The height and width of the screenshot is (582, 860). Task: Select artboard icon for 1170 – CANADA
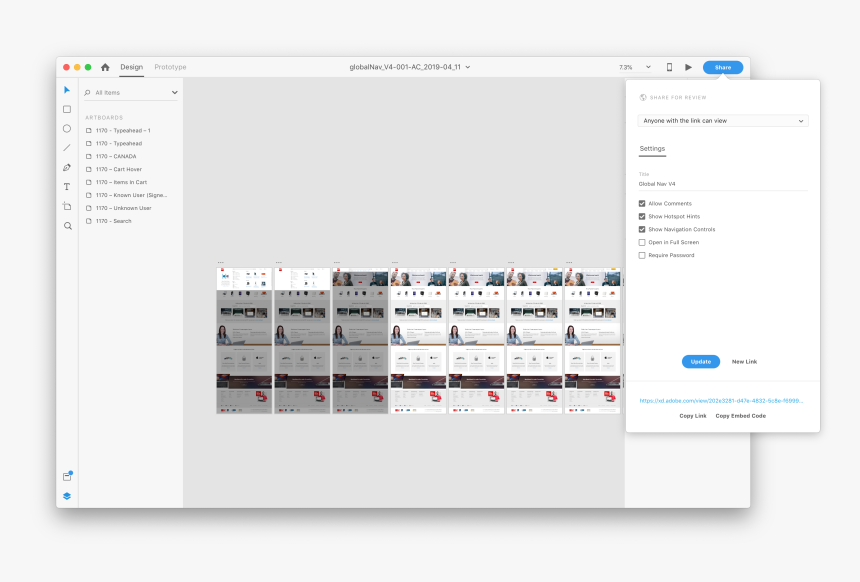click(89, 156)
